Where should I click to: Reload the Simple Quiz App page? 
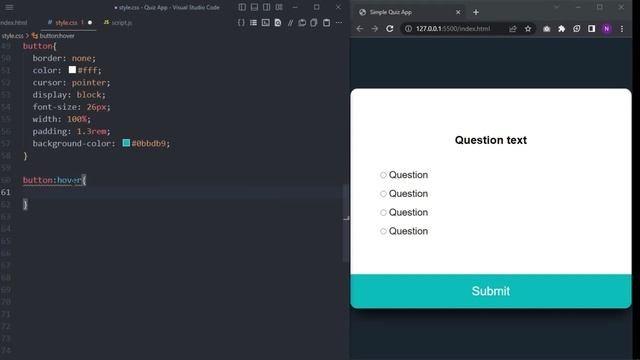coord(390,29)
